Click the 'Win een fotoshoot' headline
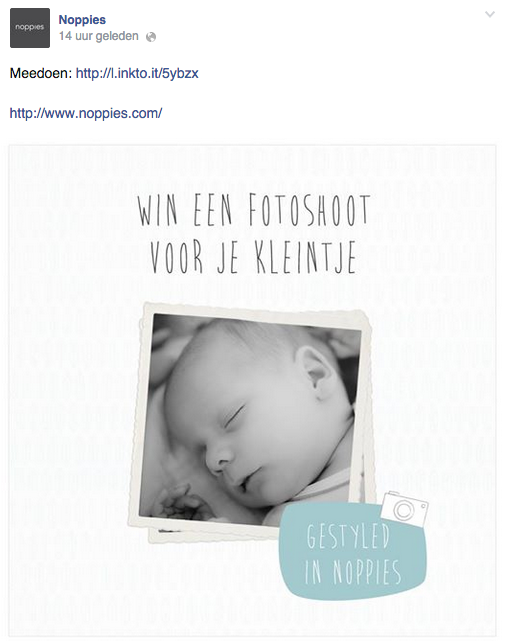The image size is (505, 641). (x=254, y=211)
